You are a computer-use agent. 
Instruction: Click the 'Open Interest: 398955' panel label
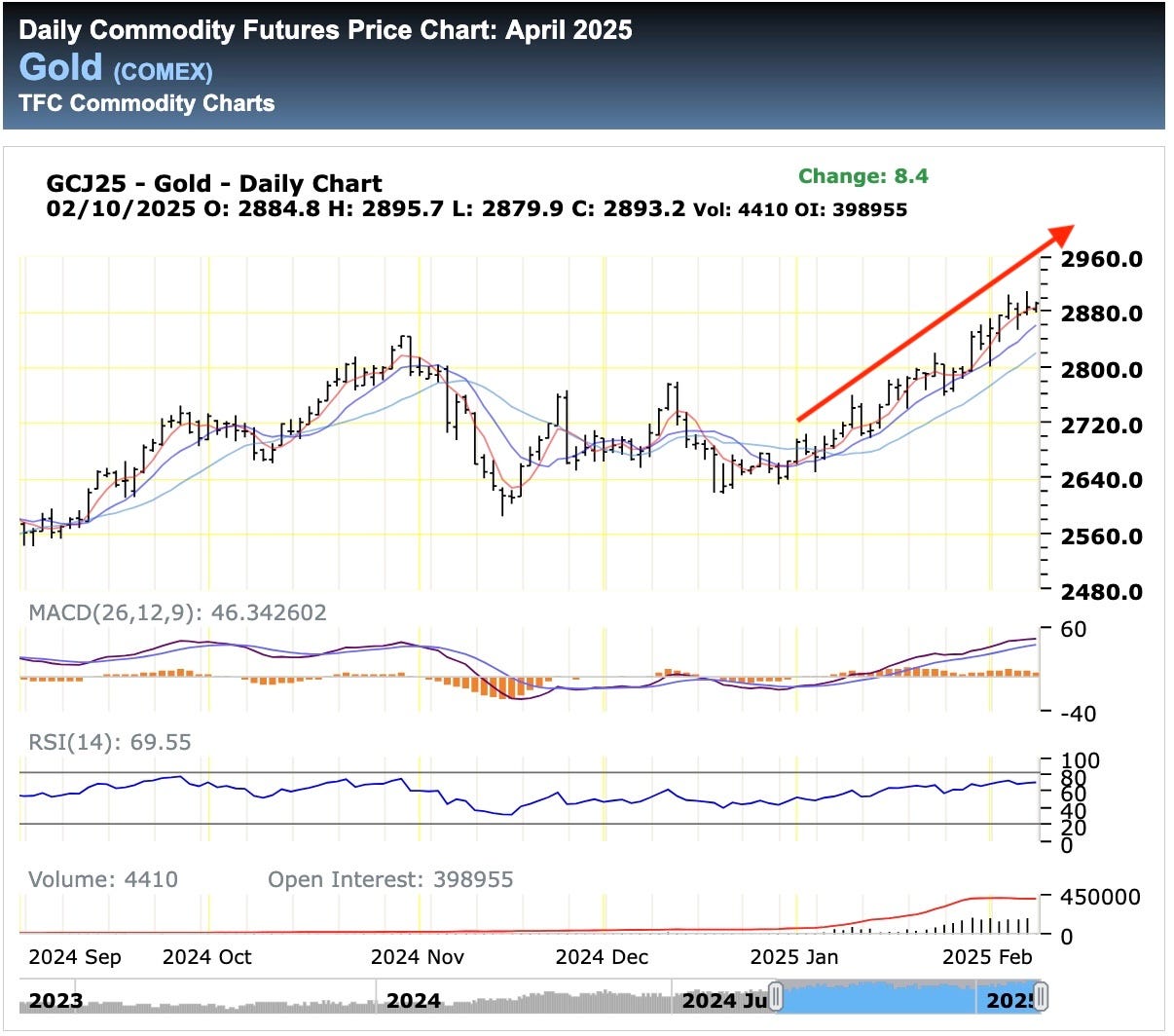point(390,880)
